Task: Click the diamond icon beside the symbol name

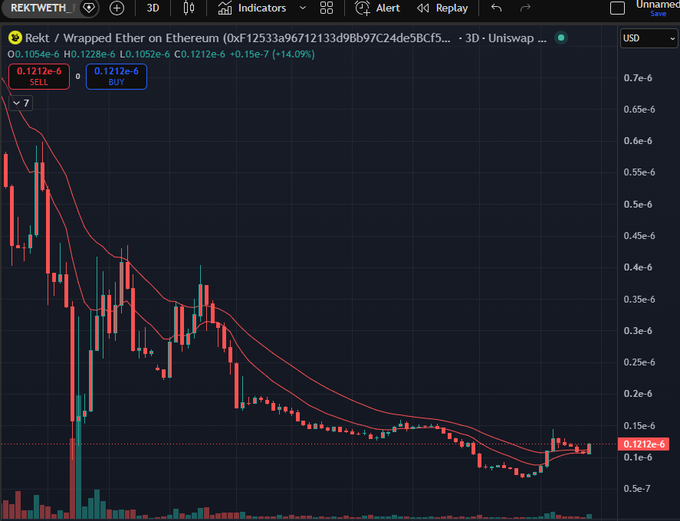Action: (x=89, y=8)
